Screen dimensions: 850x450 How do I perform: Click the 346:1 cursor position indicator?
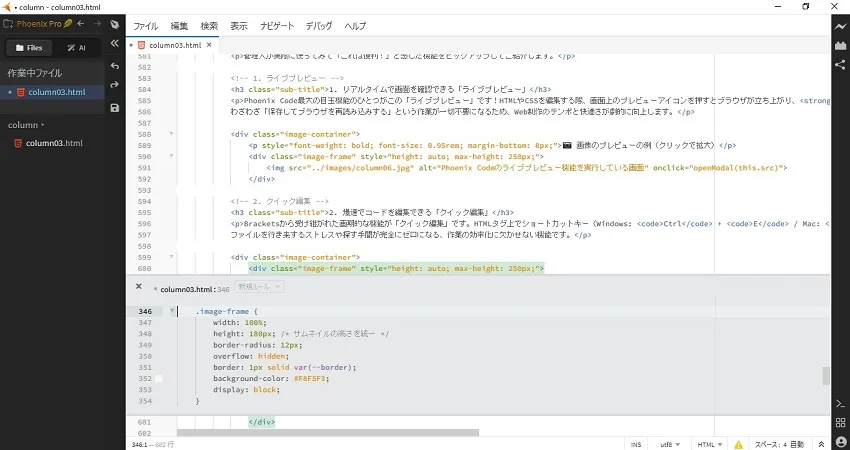pos(140,445)
